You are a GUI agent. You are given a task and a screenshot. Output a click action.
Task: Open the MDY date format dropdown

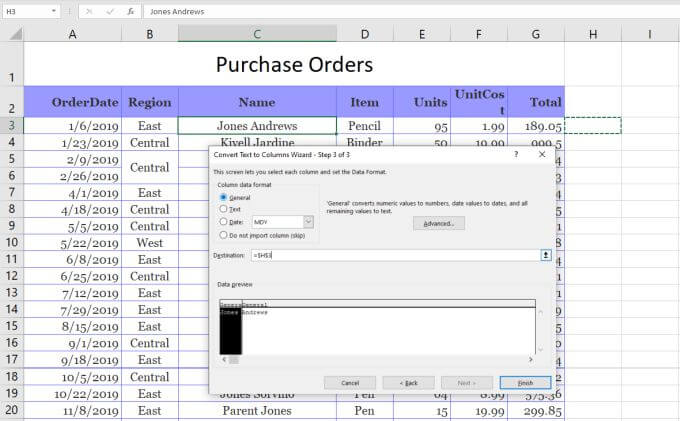point(308,221)
